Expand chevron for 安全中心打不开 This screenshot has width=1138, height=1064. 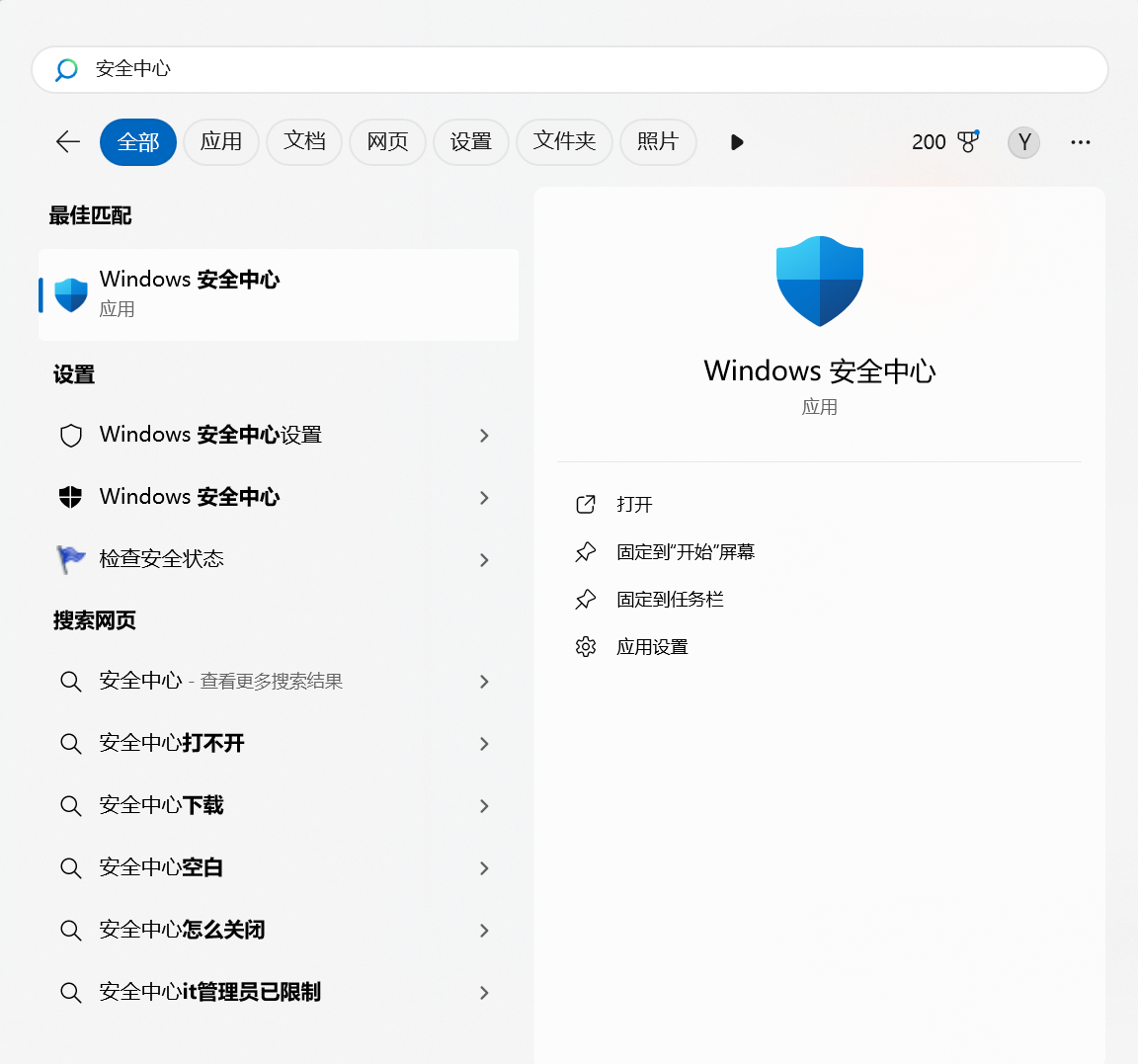484,744
